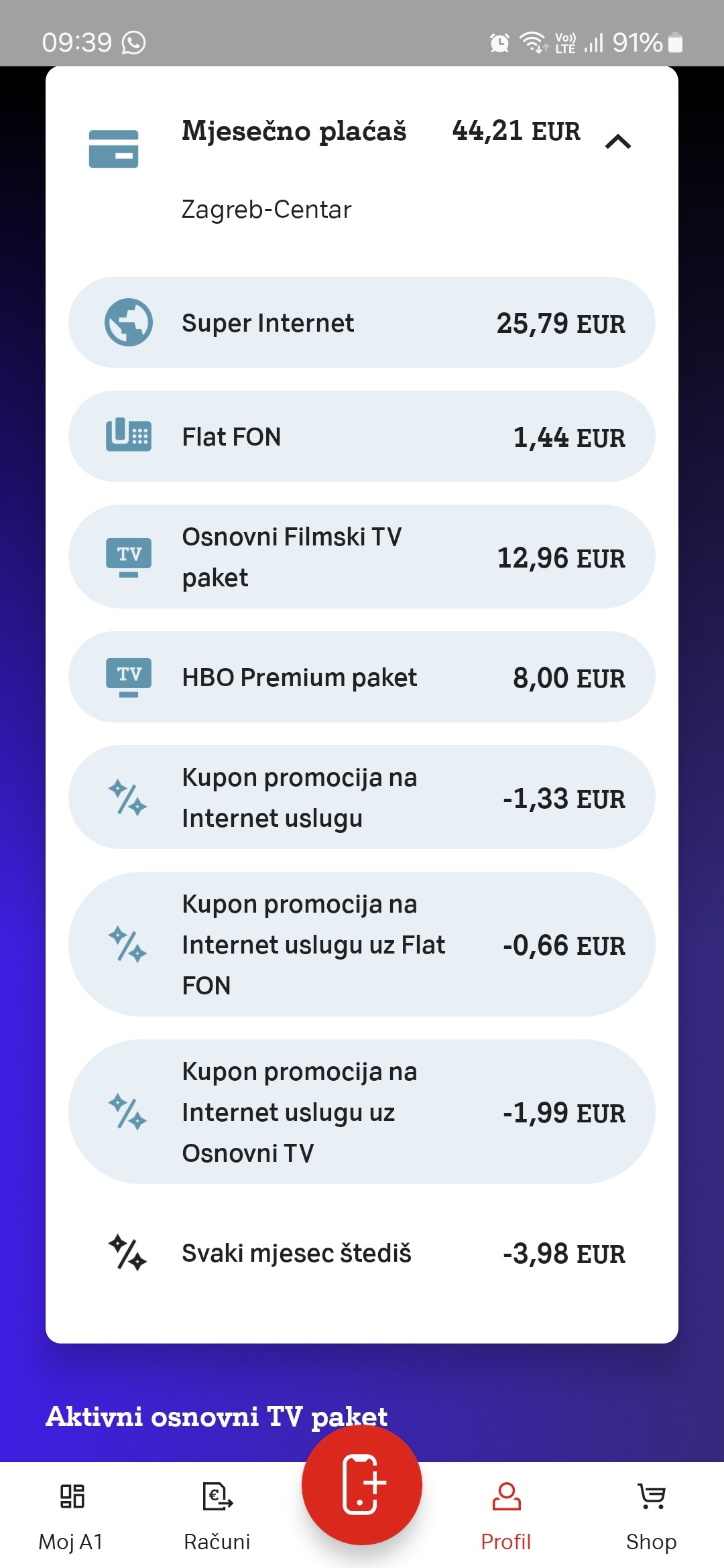Tap the Svaki mjesec štediš discount icon

(x=127, y=1252)
